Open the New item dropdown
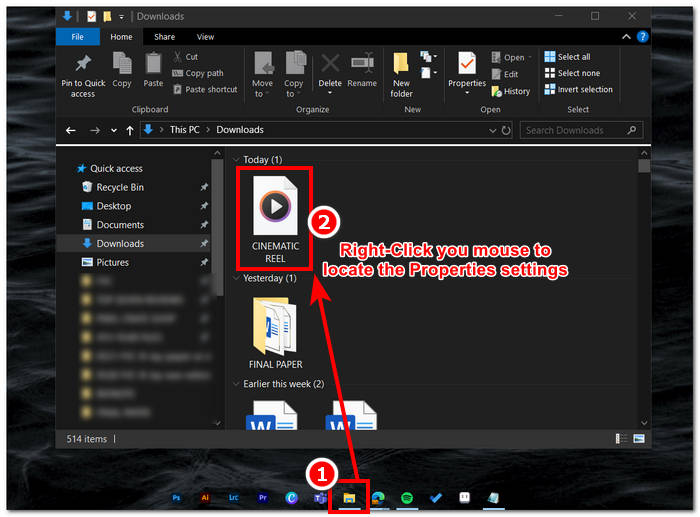This screenshot has height=517, width=700. pos(428,57)
